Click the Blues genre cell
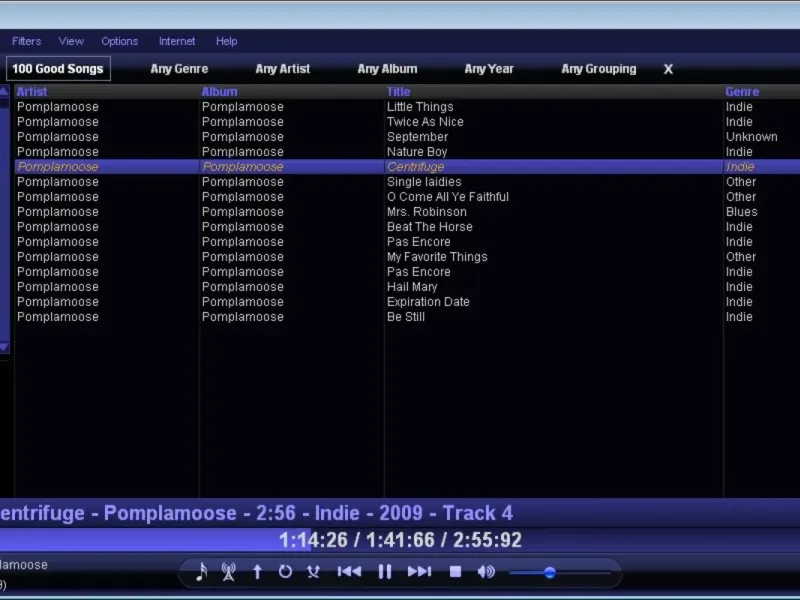This screenshot has width=800, height=600. click(741, 212)
